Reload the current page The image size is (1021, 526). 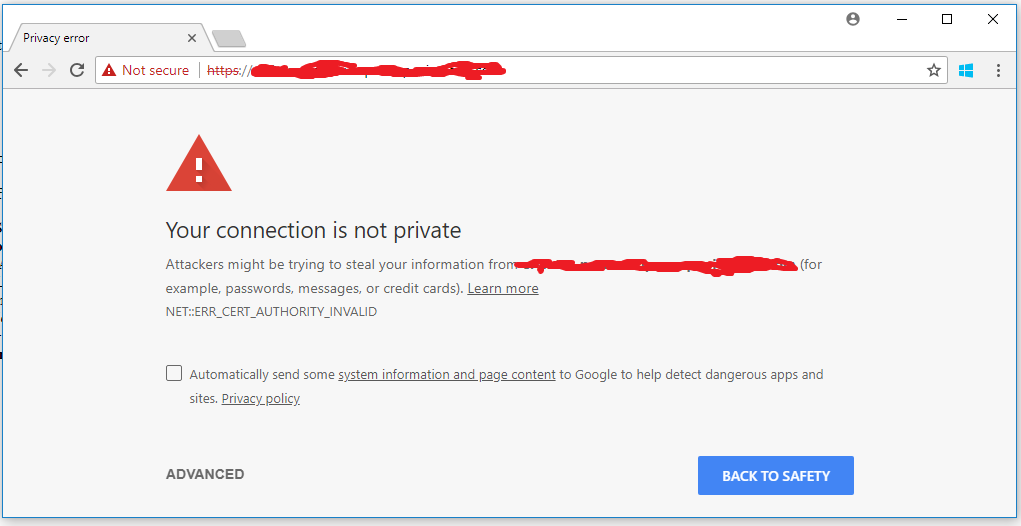pyautogui.click(x=77, y=71)
